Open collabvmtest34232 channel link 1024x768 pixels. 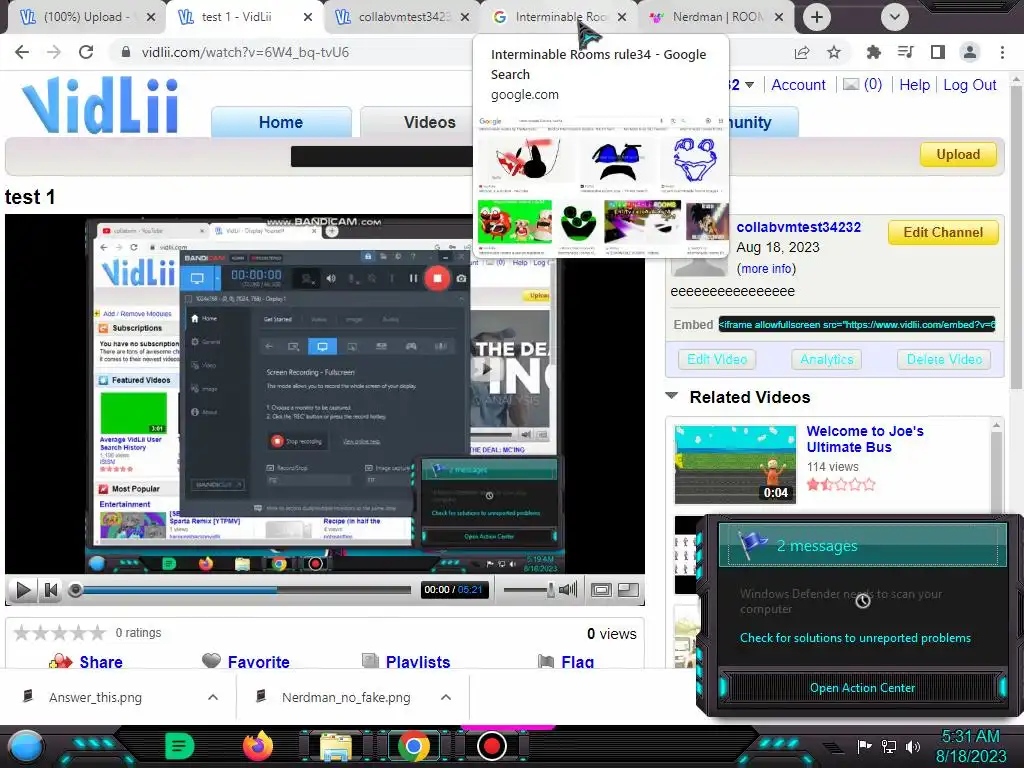pyautogui.click(x=799, y=227)
